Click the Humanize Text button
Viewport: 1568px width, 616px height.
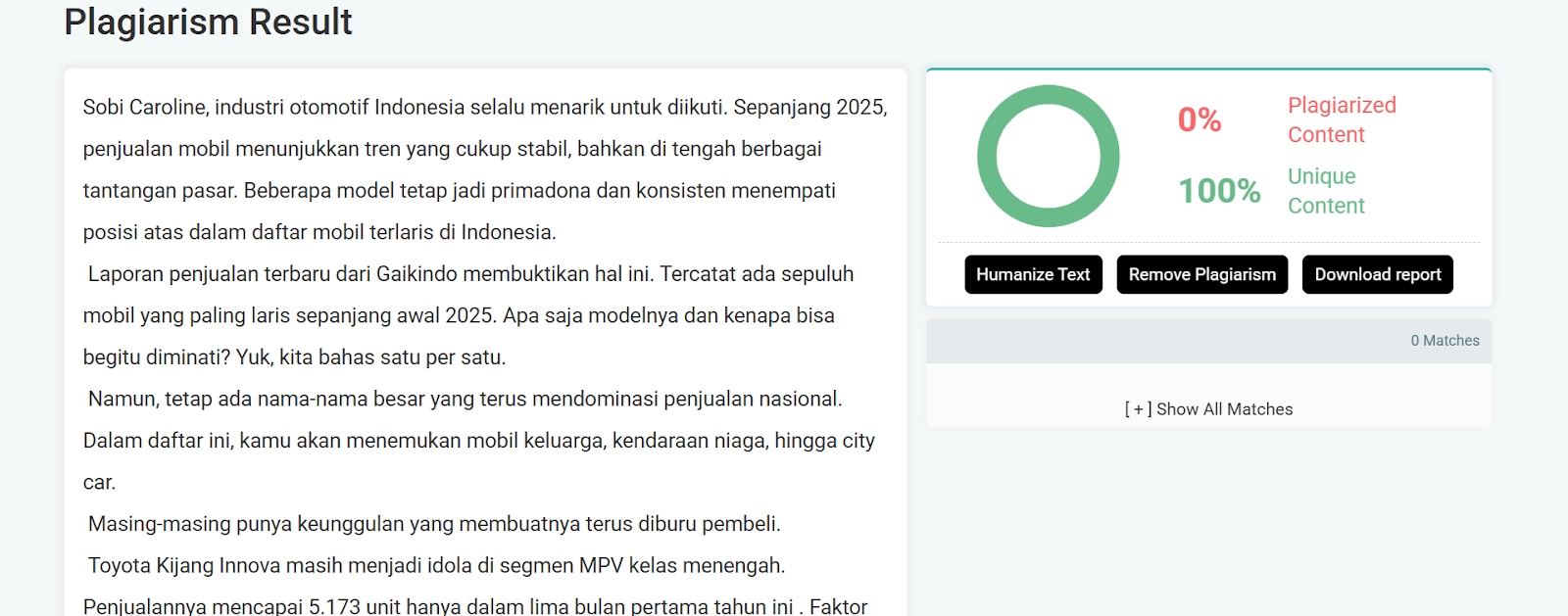pyautogui.click(x=1033, y=274)
